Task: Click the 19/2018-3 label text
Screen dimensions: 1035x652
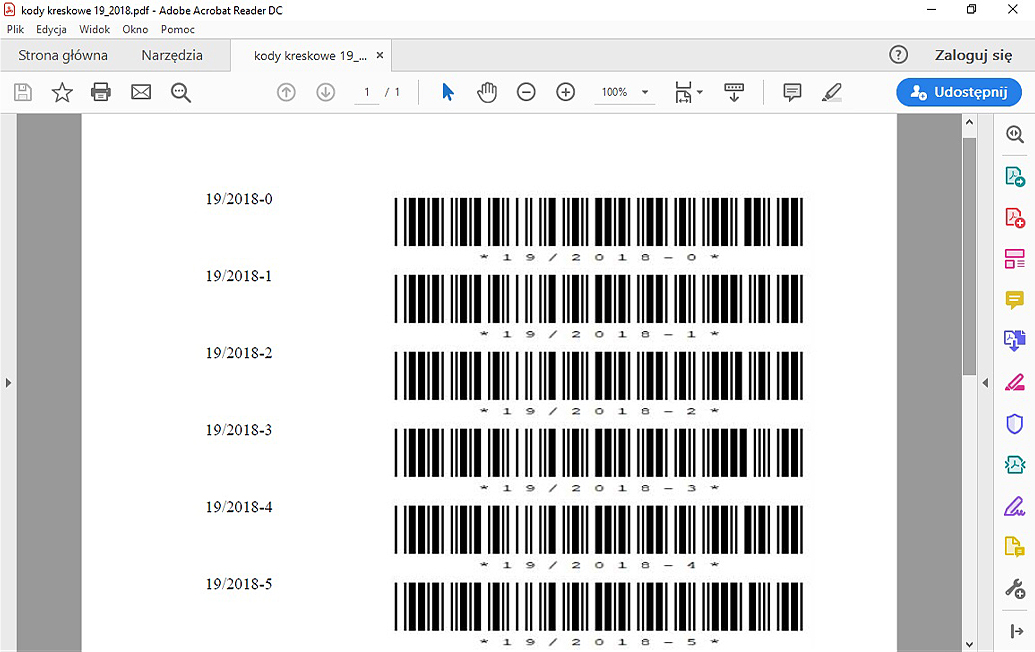Action: coord(239,430)
